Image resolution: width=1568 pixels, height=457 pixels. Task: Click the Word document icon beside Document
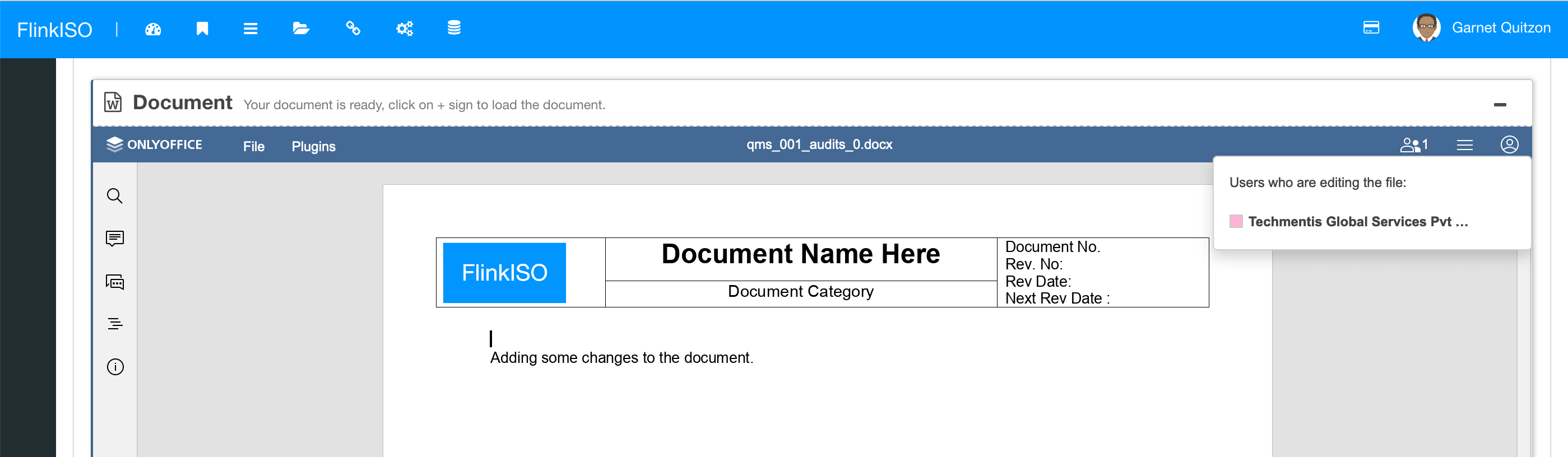point(113,102)
